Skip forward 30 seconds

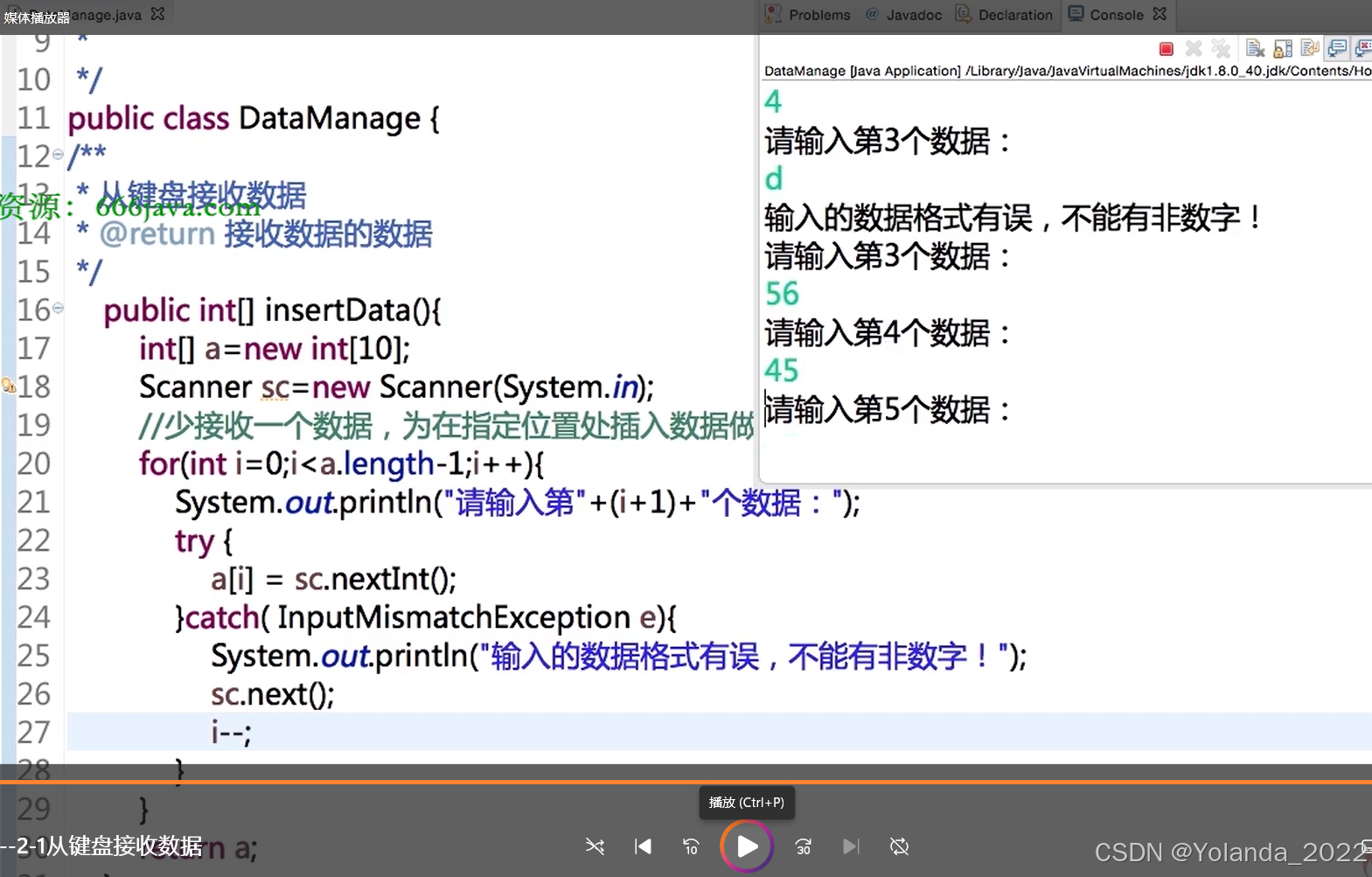pos(804,846)
